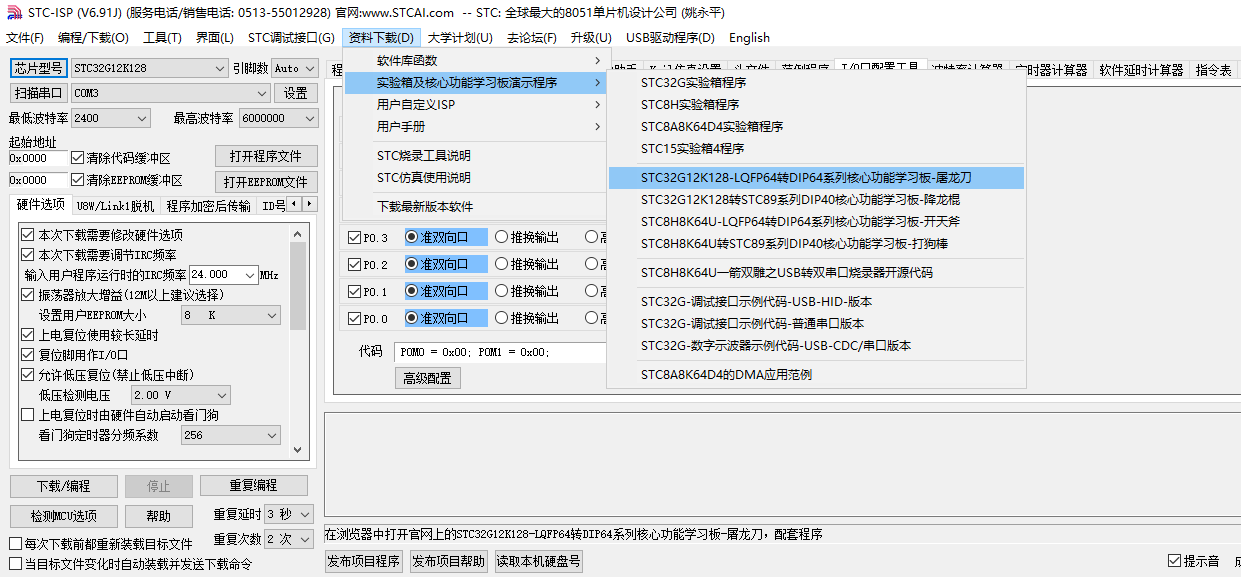This screenshot has width=1241, height=577.
Task: Click the 高级配置 button
Action: pos(427,378)
